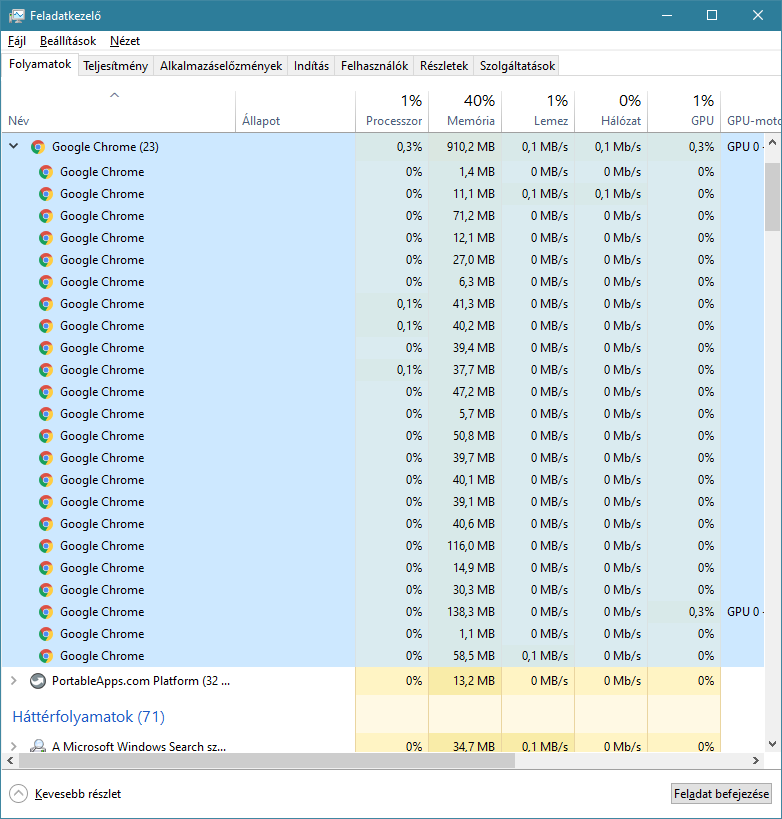Open the Fájl menu
The width and height of the screenshot is (782, 819).
(17, 41)
